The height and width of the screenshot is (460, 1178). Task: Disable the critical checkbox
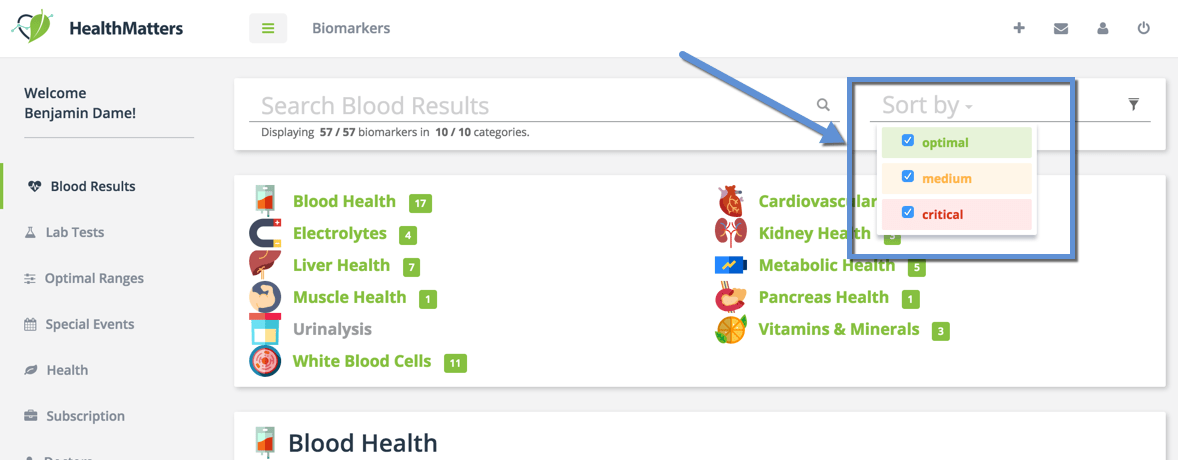pos(908,213)
